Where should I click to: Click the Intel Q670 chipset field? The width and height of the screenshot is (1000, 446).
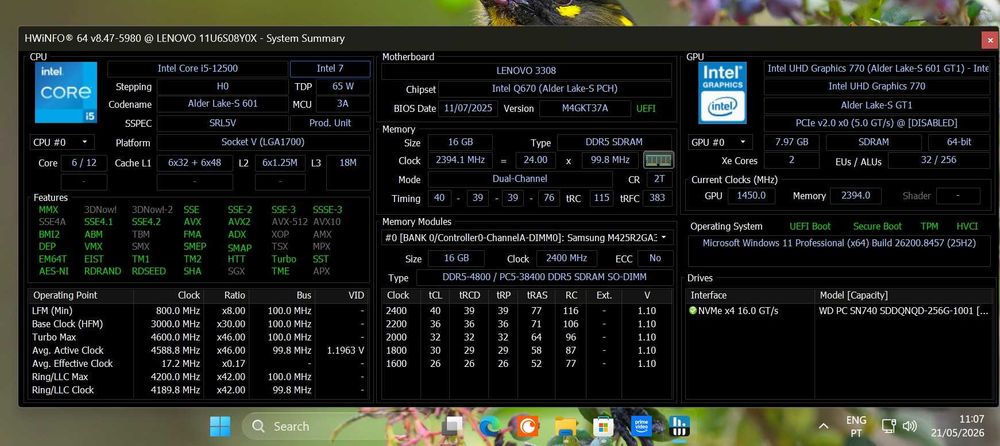555,89
